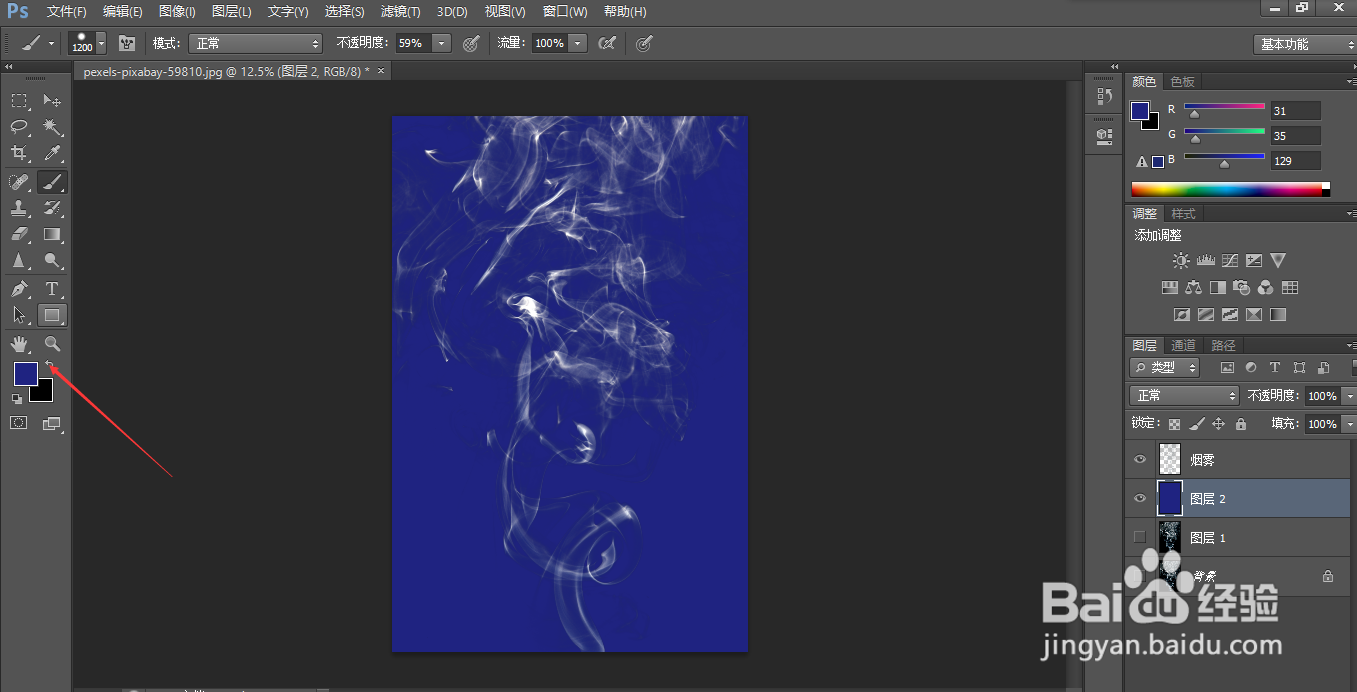The width and height of the screenshot is (1357, 692).
Task: Lock all layer attributes
Action: tap(1241, 424)
